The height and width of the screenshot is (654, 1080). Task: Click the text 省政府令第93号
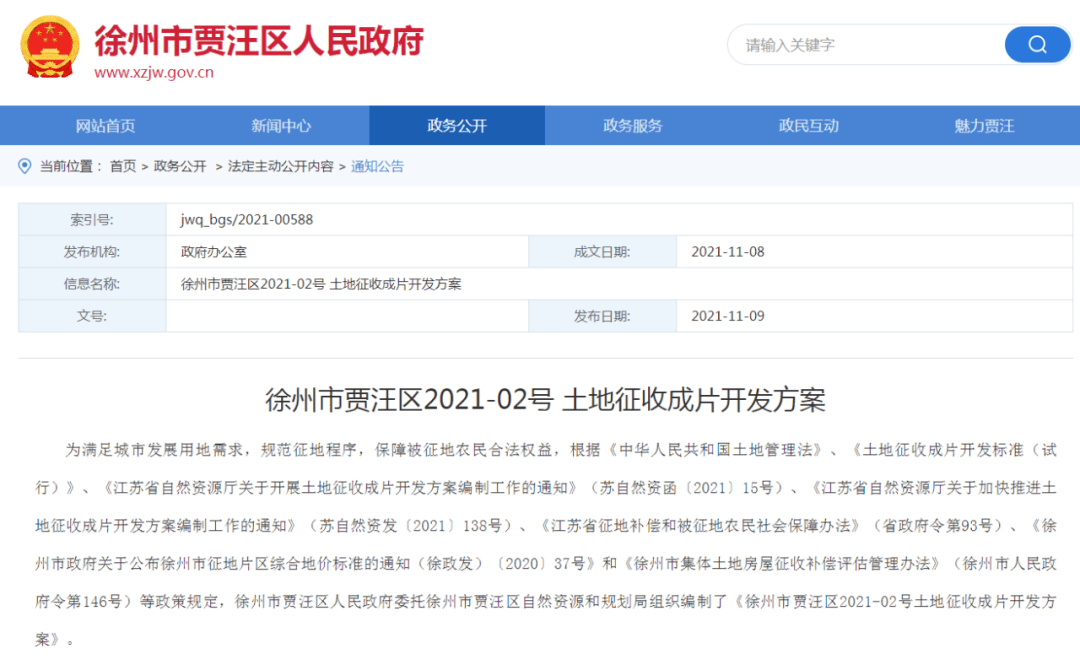(938, 525)
